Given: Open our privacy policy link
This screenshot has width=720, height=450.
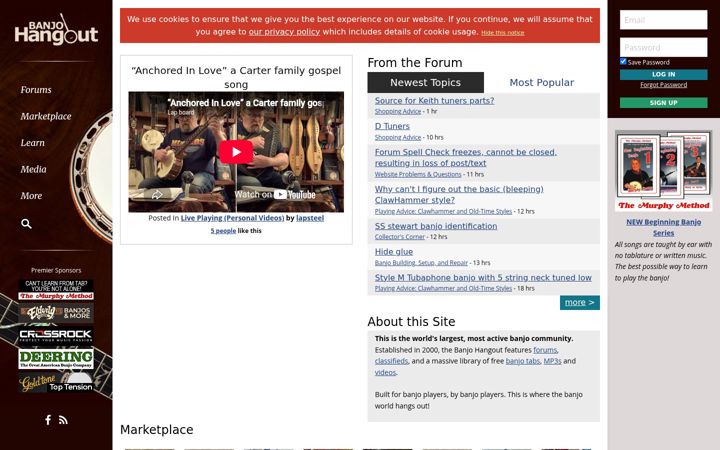Looking at the screenshot, I should (x=284, y=32).
